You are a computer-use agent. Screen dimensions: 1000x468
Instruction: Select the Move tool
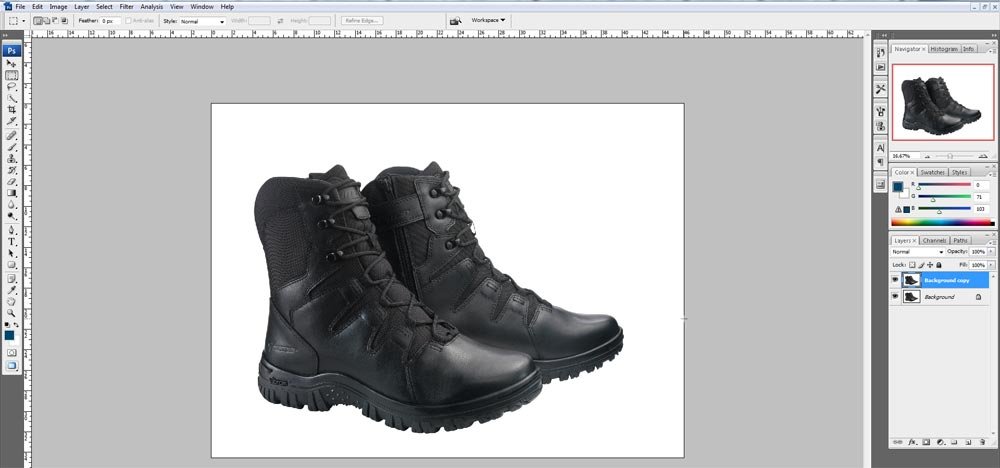pos(11,64)
